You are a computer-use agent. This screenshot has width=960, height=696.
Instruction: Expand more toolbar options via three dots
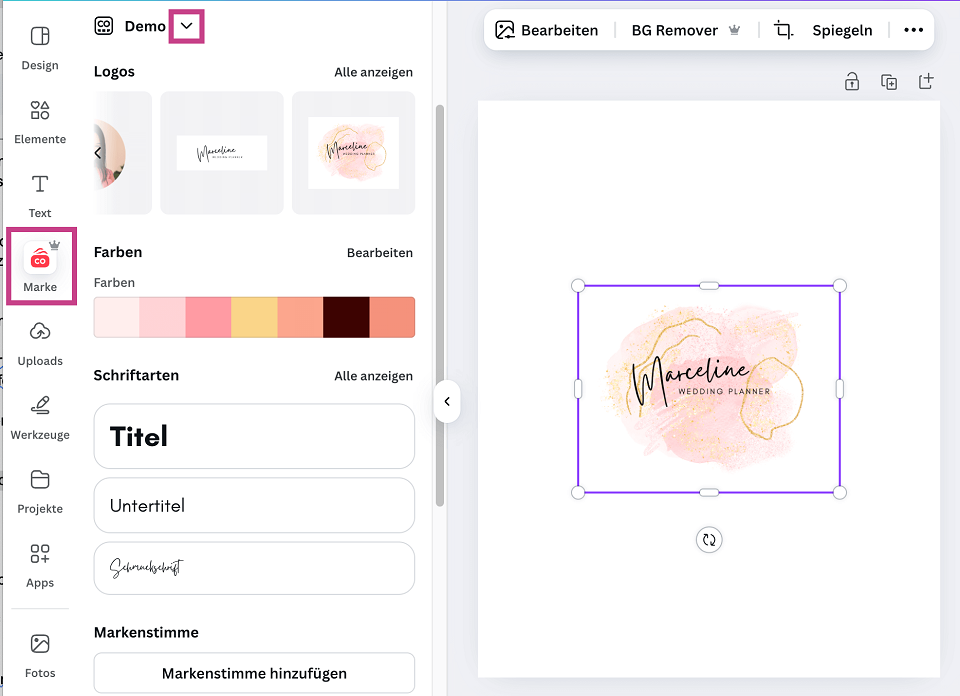pos(912,30)
